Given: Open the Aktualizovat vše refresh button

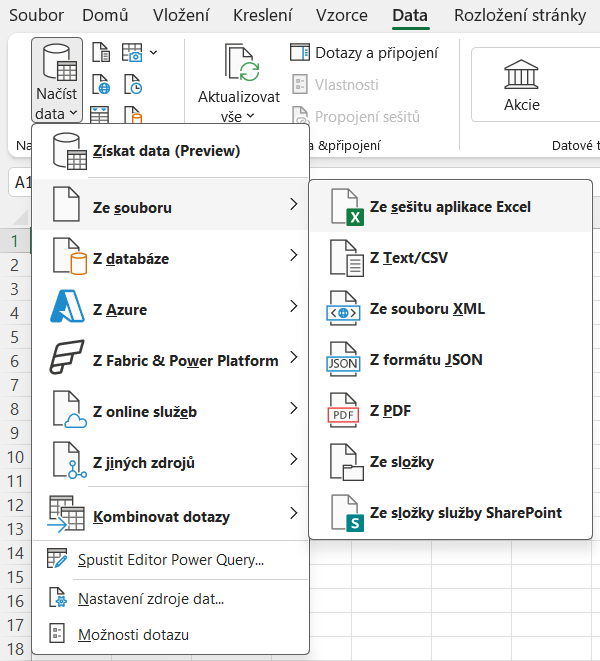Looking at the screenshot, I should click(239, 83).
